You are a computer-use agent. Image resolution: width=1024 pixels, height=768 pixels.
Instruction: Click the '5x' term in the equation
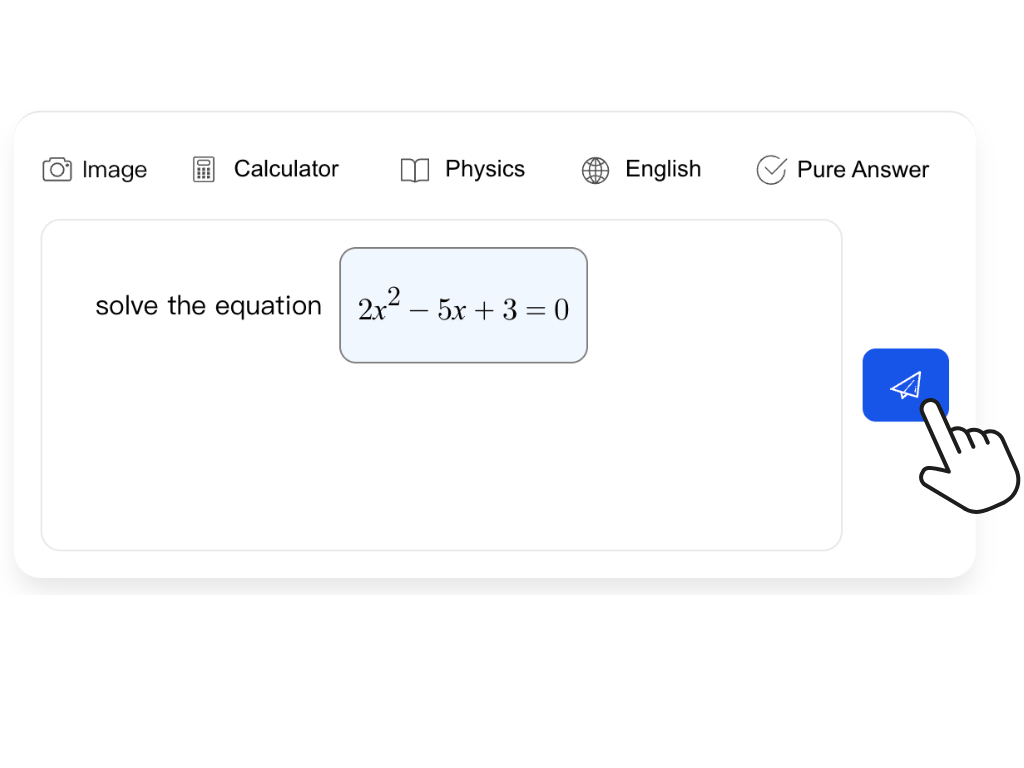[x=452, y=310]
